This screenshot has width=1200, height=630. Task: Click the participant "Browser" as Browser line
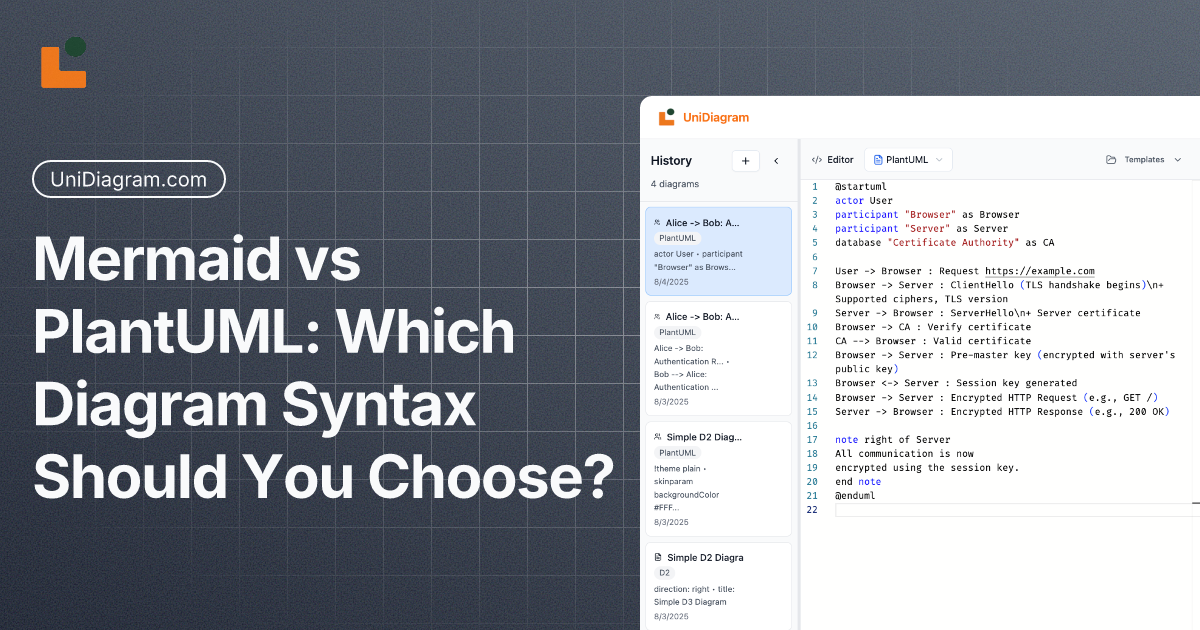point(927,215)
